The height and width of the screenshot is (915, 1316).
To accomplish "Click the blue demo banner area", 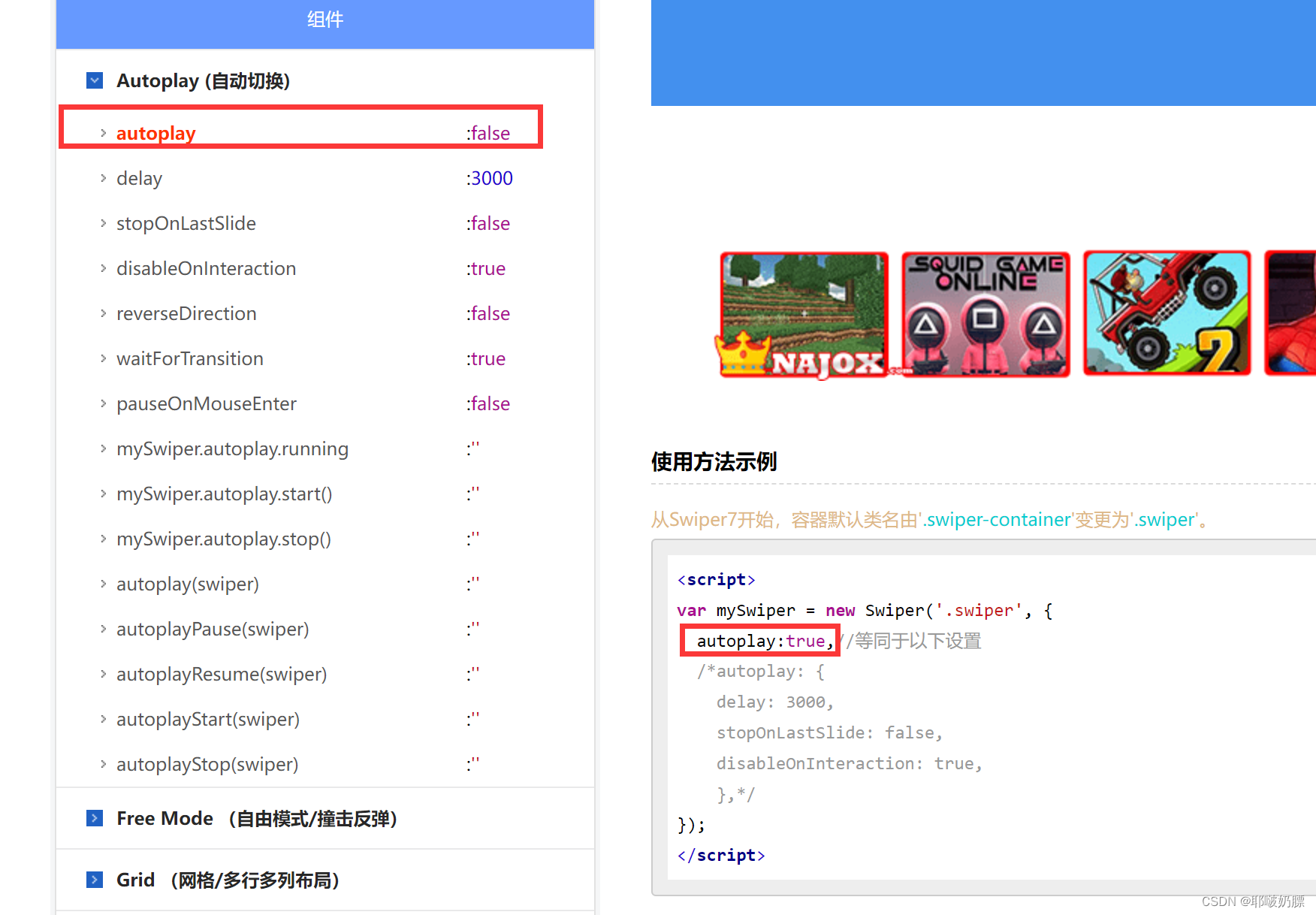I will pyautogui.click(x=983, y=53).
